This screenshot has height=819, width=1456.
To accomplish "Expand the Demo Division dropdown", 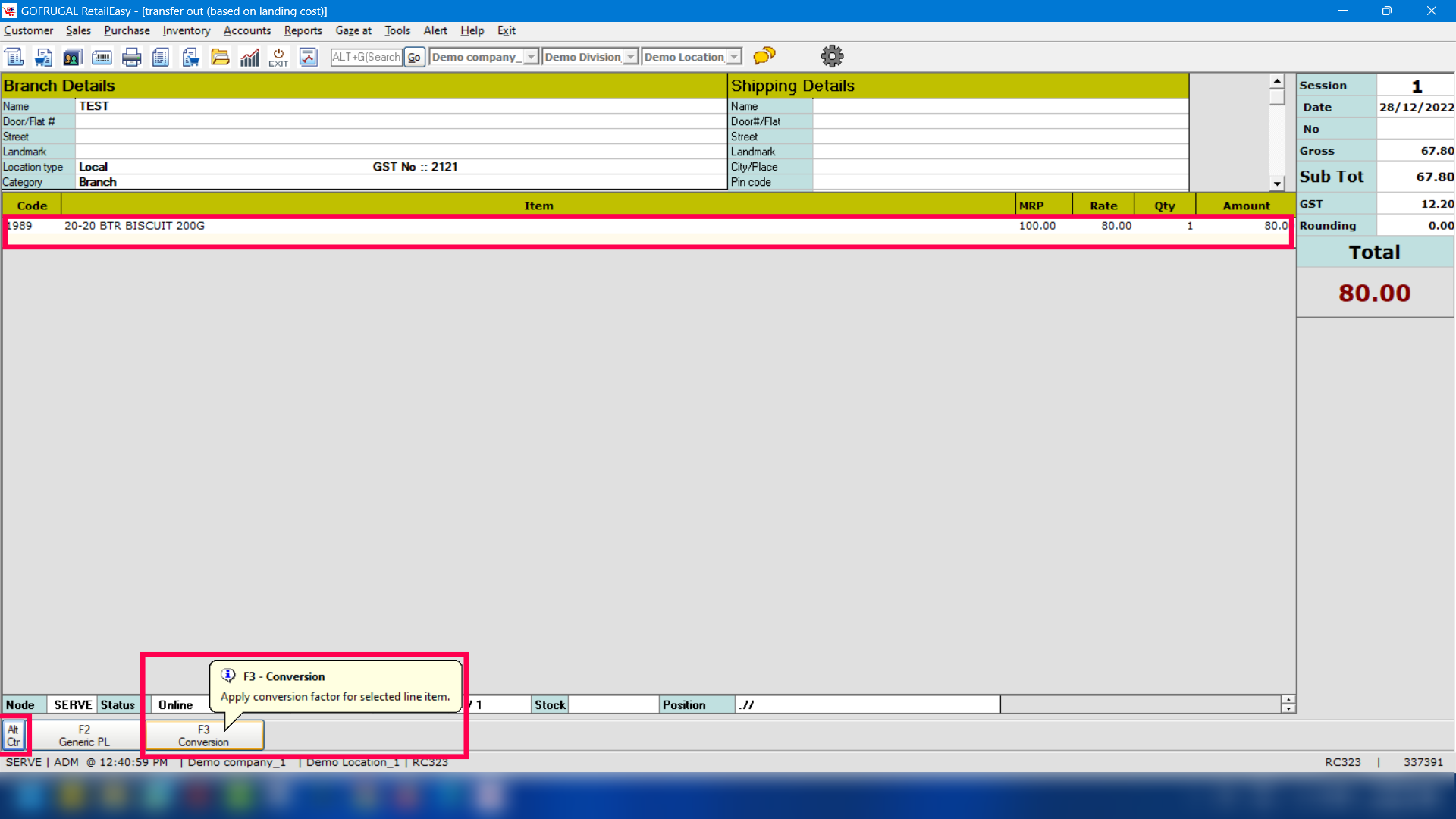I will coord(630,57).
